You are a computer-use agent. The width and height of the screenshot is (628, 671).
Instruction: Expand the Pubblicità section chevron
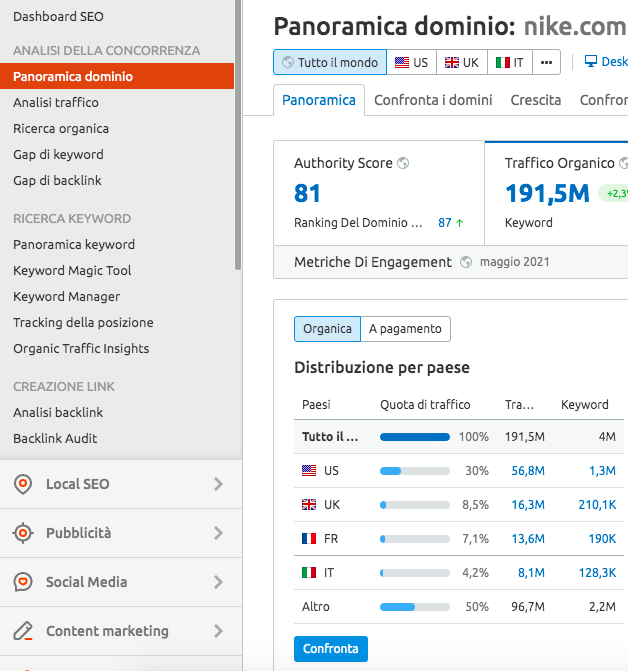pyautogui.click(x=218, y=533)
